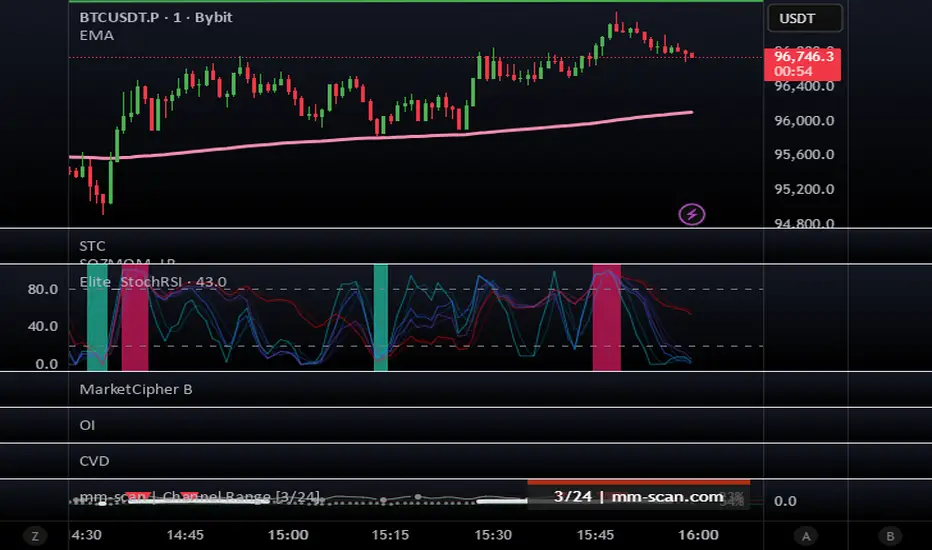
Task: Select the EMA indicator label
Action: pyautogui.click(x=96, y=35)
